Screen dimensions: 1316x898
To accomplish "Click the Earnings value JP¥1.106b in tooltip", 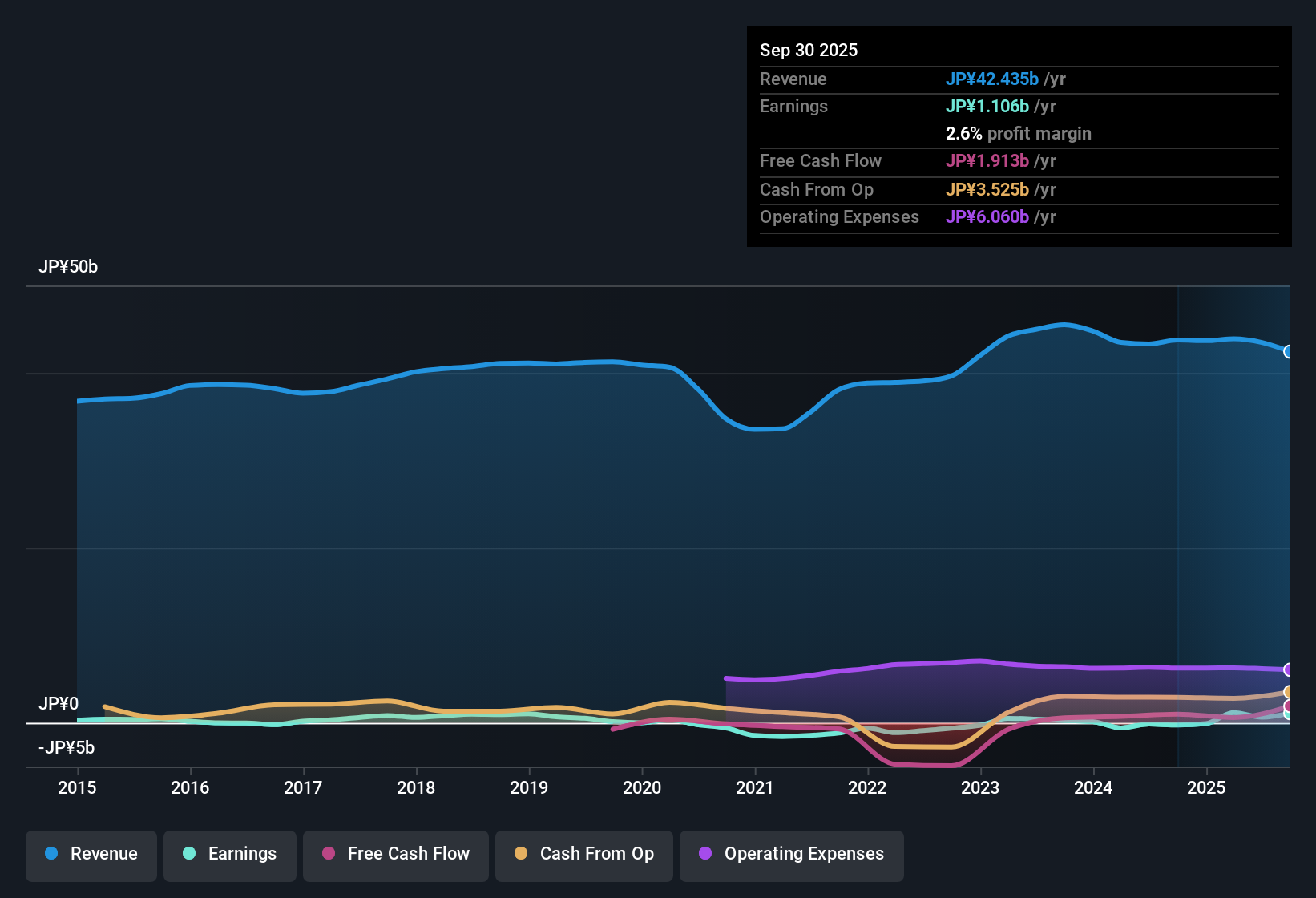I will 987,107.
